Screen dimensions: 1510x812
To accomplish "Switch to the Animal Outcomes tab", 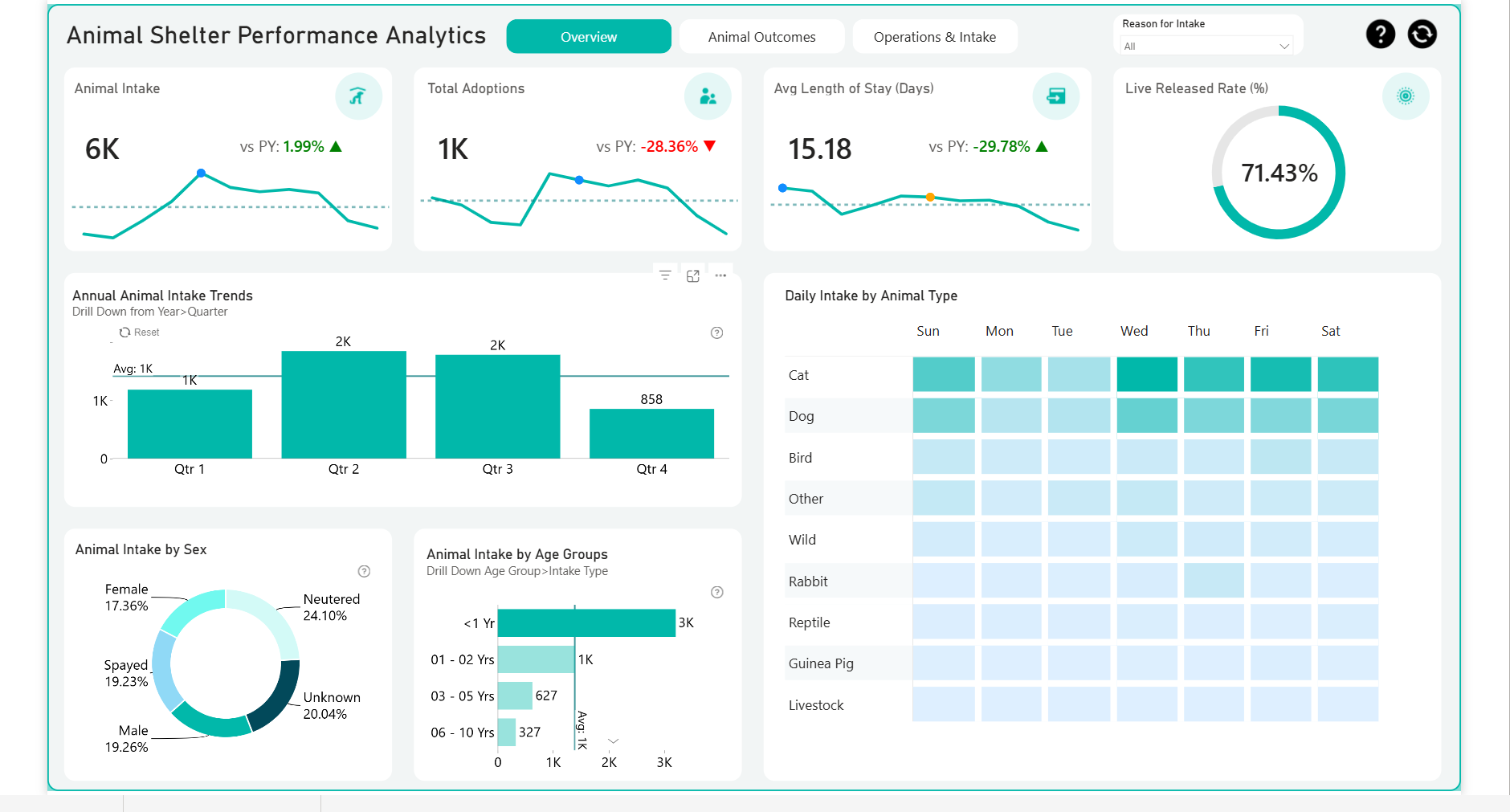I will tap(761, 37).
